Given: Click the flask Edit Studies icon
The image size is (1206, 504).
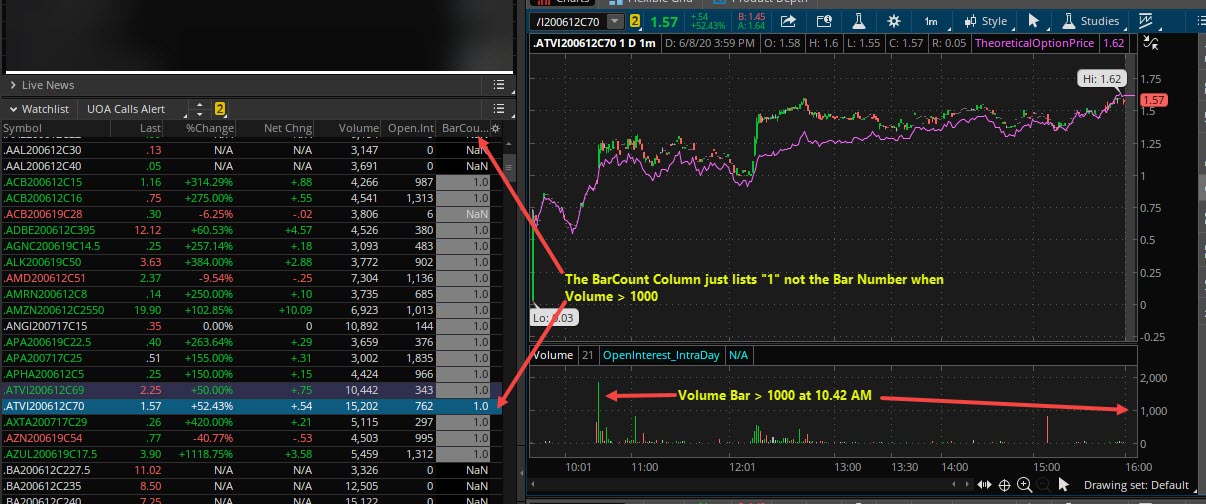Looking at the screenshot, I should (x=859, y=20).
